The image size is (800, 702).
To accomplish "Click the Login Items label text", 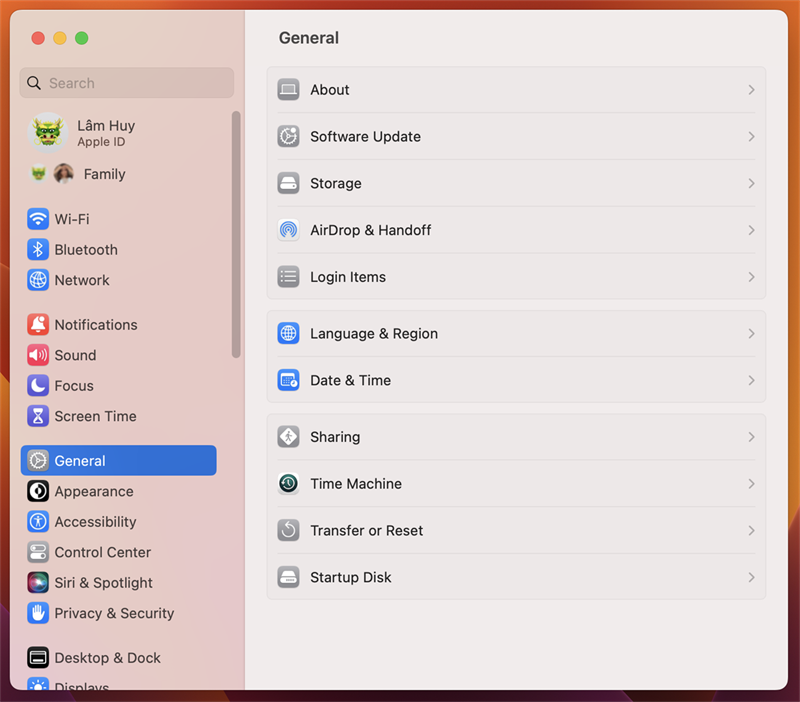I will tap(348, 277).
